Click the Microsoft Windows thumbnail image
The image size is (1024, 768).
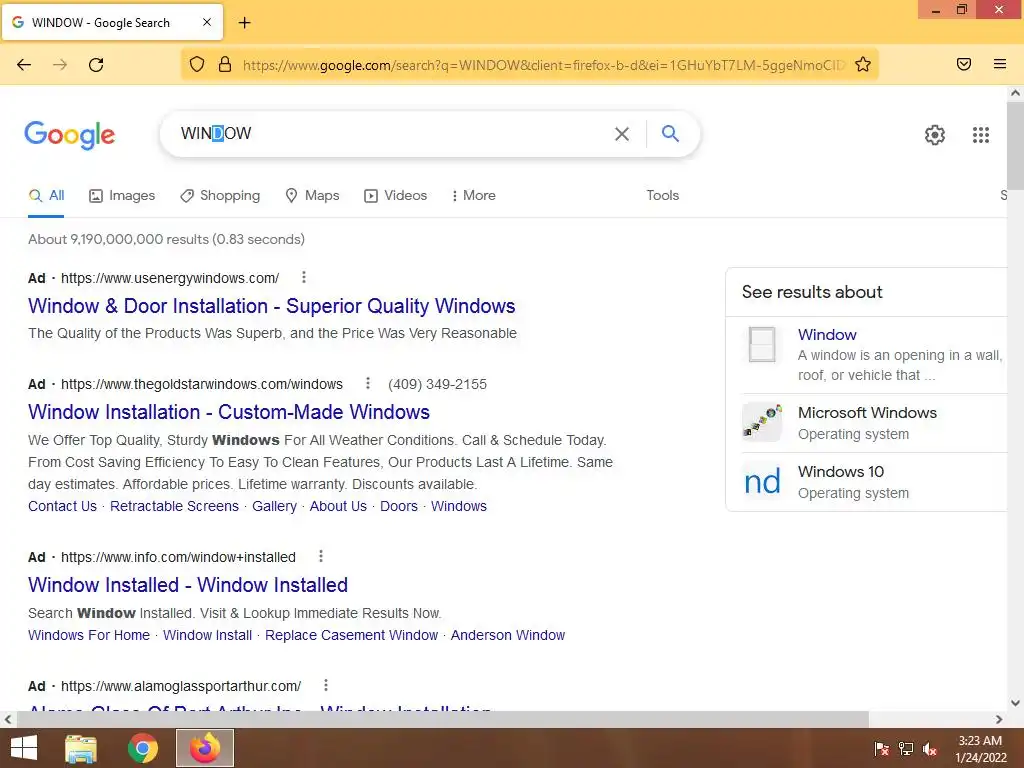pos(762,422)
